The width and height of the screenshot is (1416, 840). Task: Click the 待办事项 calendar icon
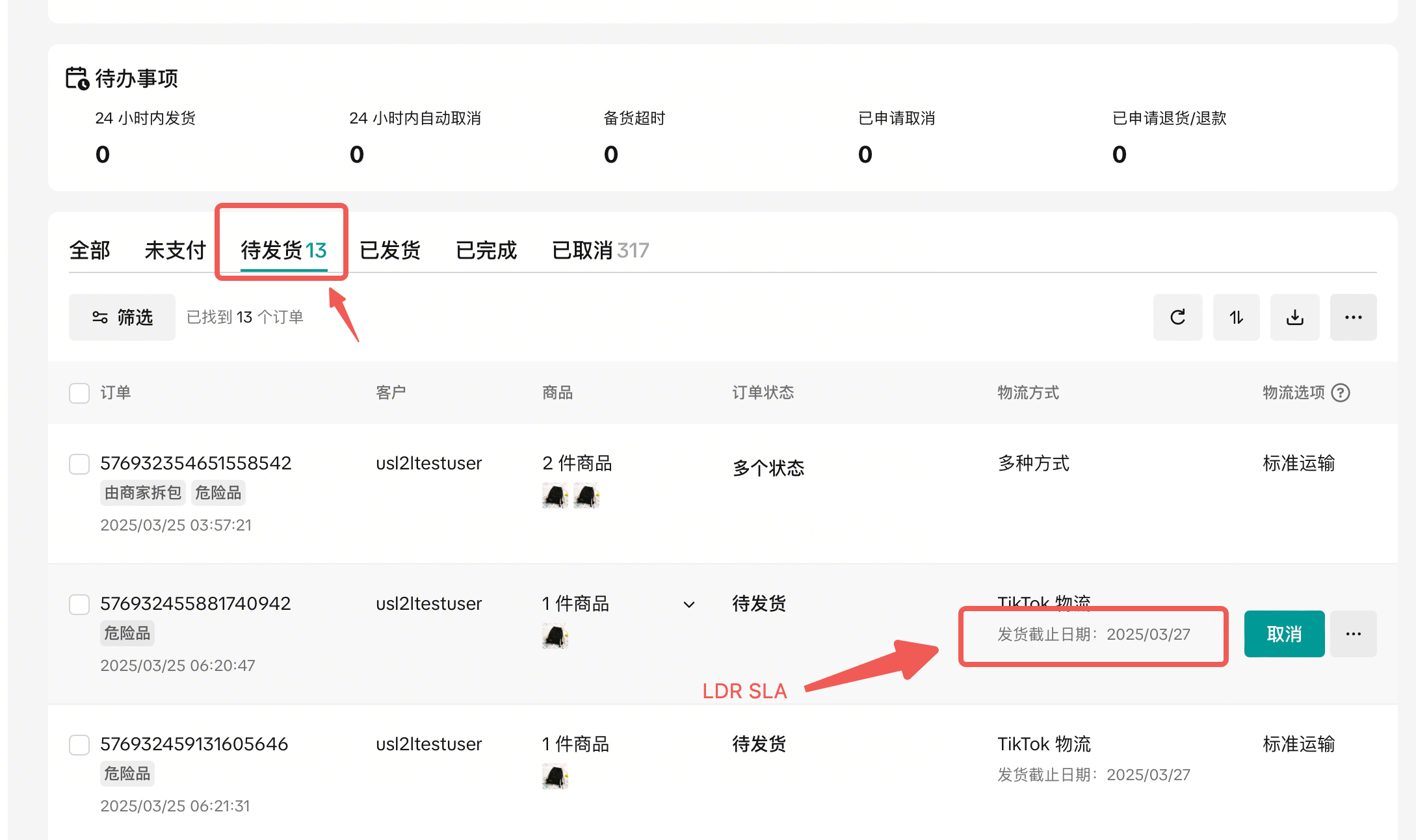(x=77, y=79)
